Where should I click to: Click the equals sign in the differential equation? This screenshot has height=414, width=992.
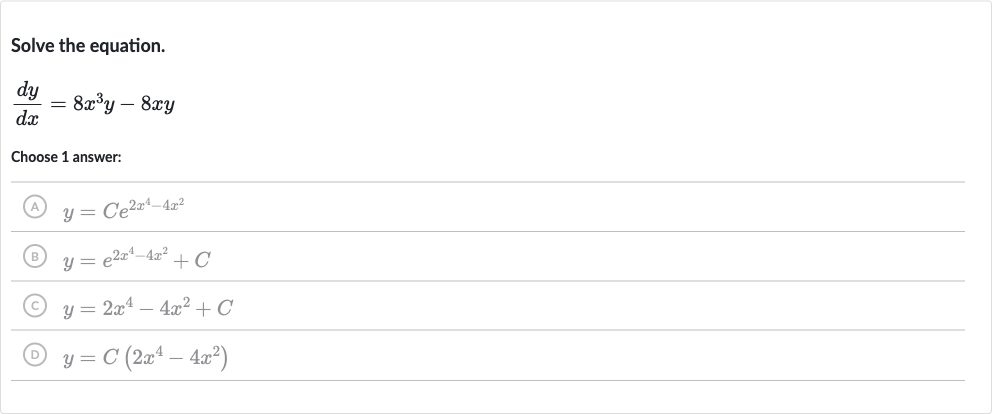57,105
